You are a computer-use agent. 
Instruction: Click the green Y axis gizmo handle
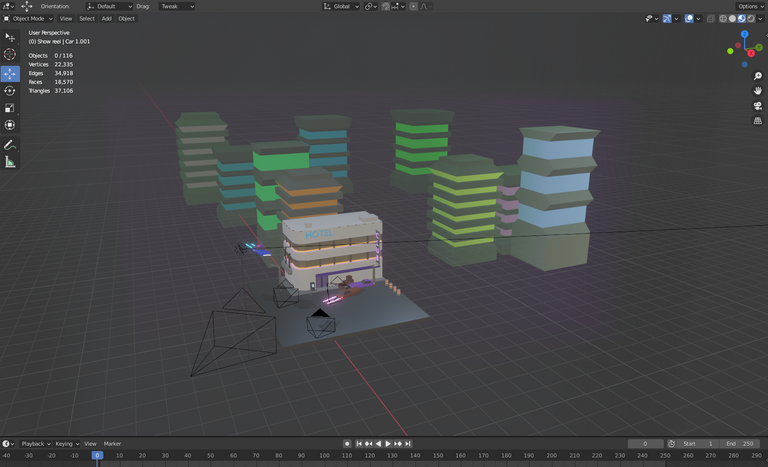759,47
